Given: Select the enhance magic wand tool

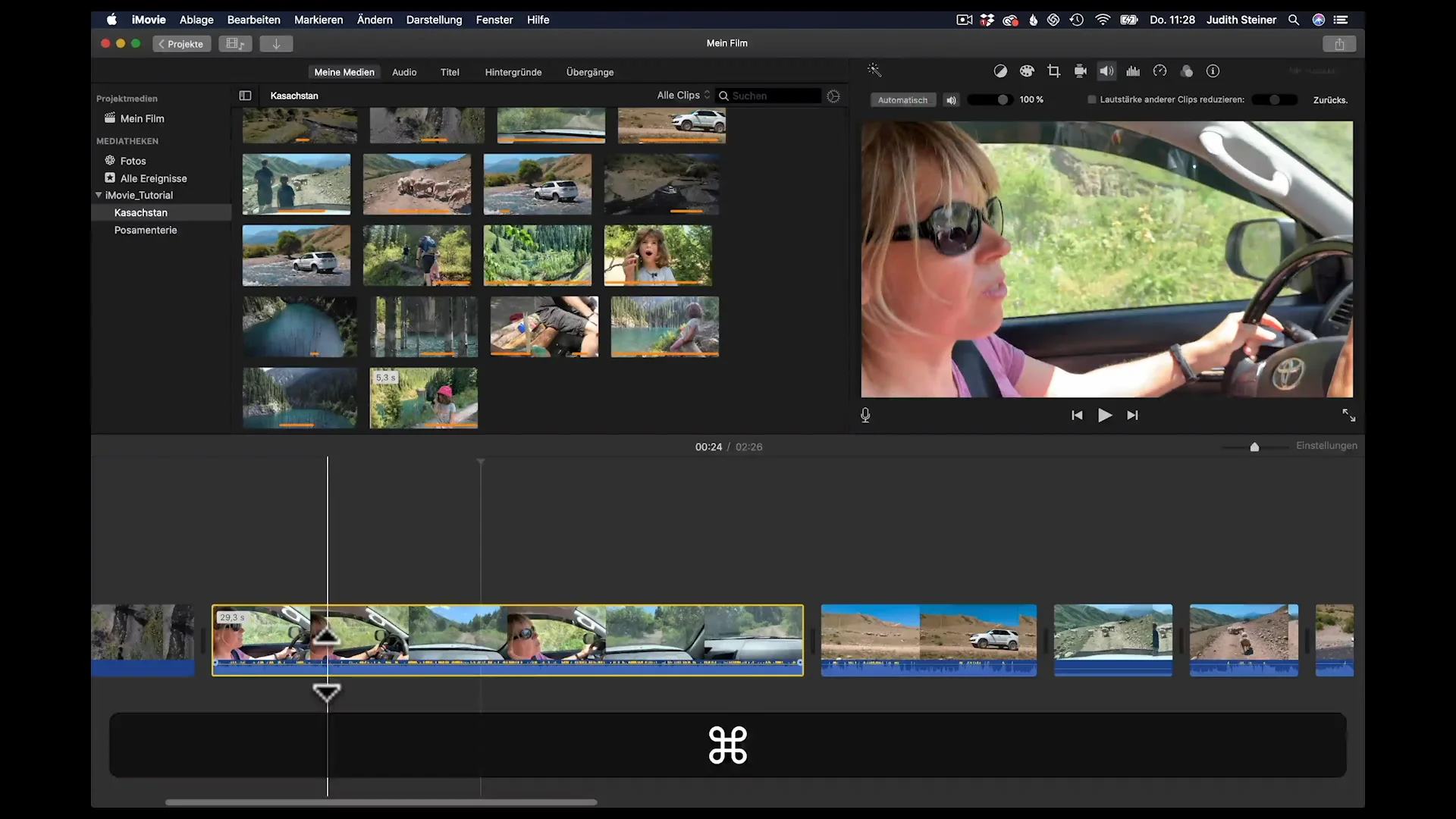Looking at the screenshot, I should point(874,71).
